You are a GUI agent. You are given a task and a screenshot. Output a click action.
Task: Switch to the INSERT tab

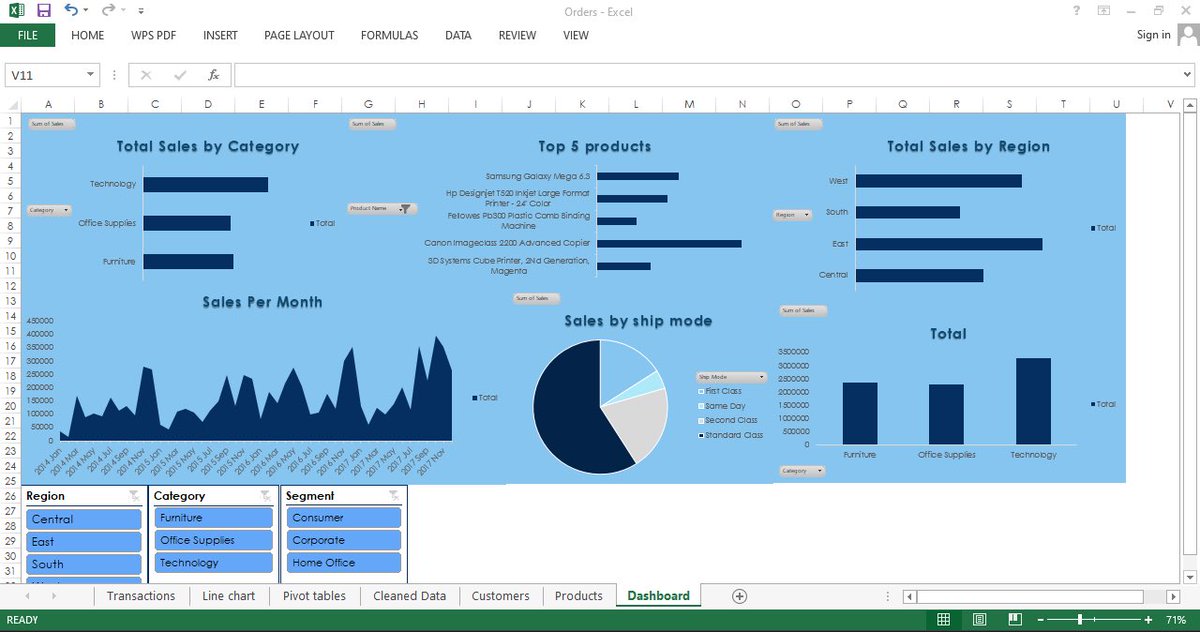tap(220, 35)
